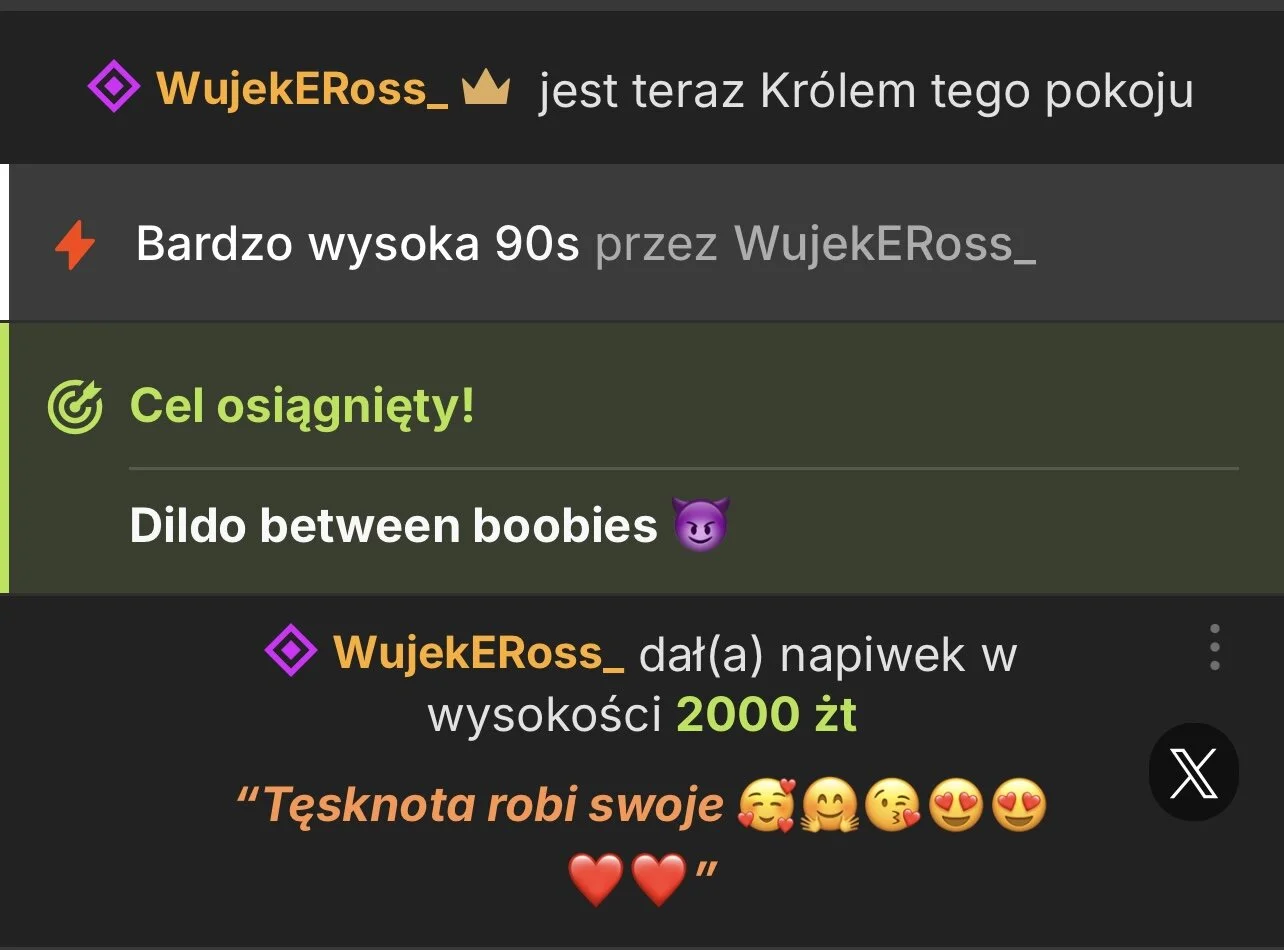The image size is (1284, 950).
Task: Open WujekERoss_ profile from the tip message
Action: point(479,653)
